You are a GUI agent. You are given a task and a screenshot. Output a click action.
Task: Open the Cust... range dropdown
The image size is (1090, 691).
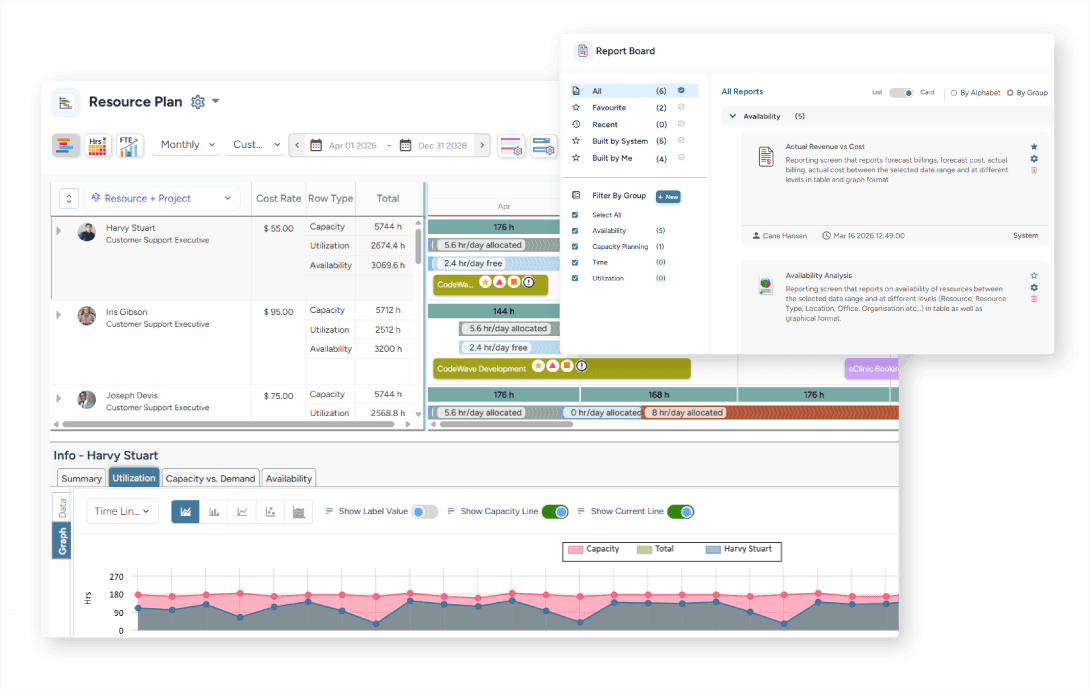tap(256, 145)
